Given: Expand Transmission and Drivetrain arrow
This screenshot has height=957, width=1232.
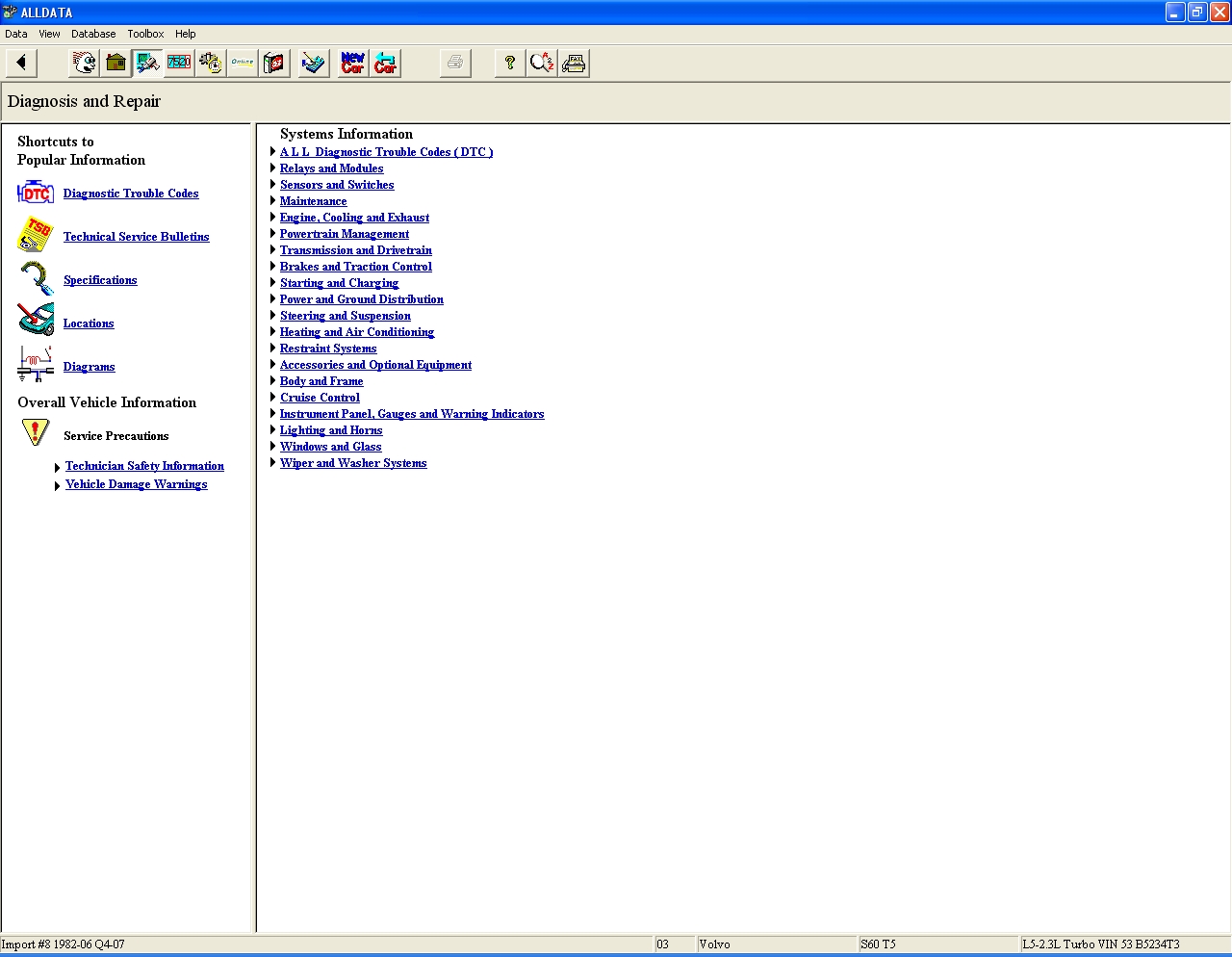Looking at the screenshot, I should (x=273, y=250).
